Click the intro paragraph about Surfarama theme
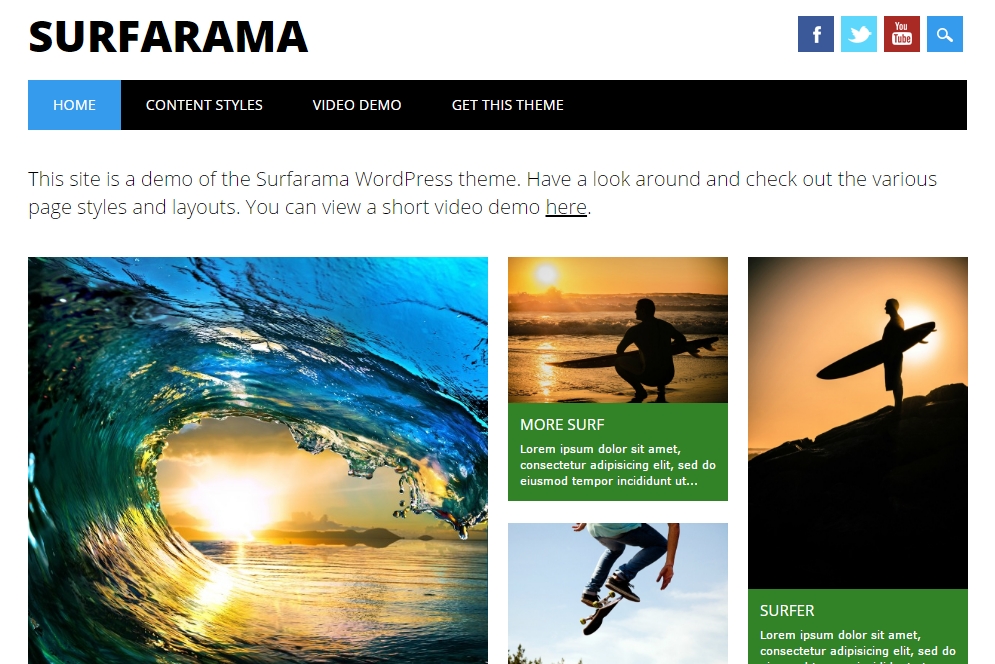The height and width of the screenshot is (664, 995). [482, 193]
